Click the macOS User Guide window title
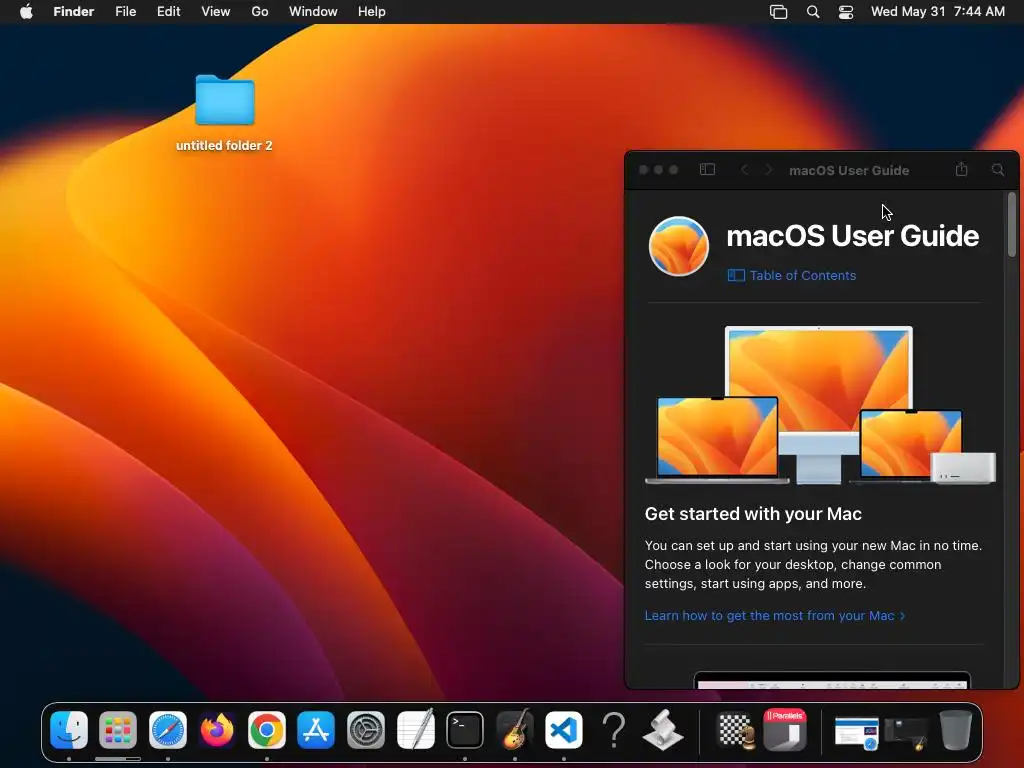This screenshot has width=1024, height=768. (849, 170)
